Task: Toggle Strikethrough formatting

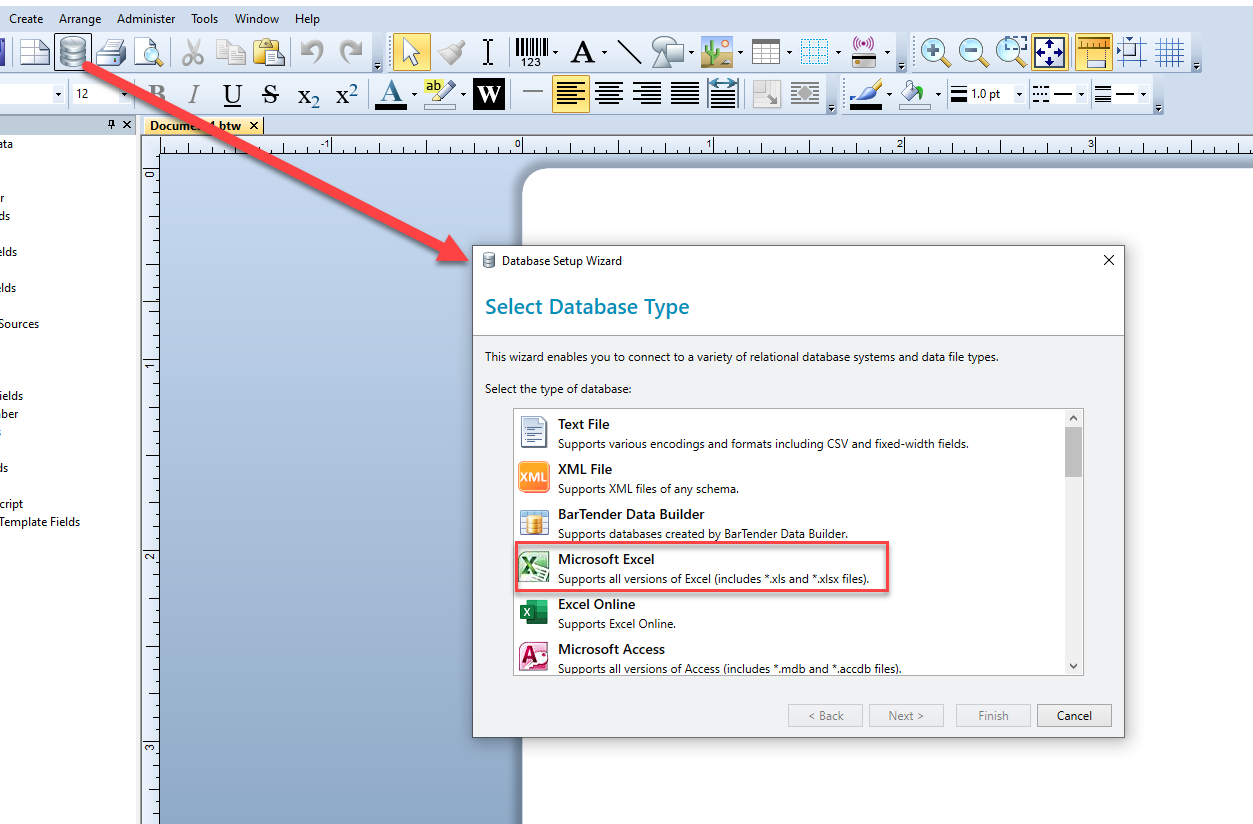Action: pyautogui.click(x=270, y=94)
